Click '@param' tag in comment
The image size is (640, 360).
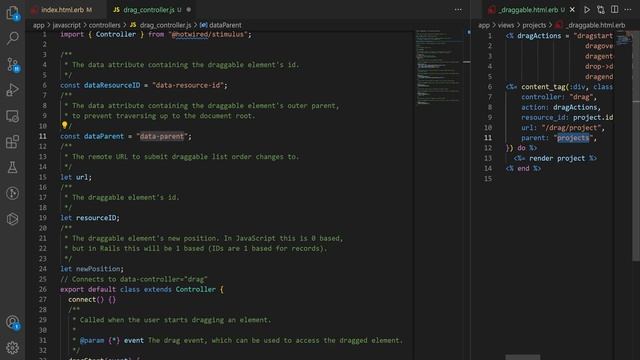tap(92, 340)
